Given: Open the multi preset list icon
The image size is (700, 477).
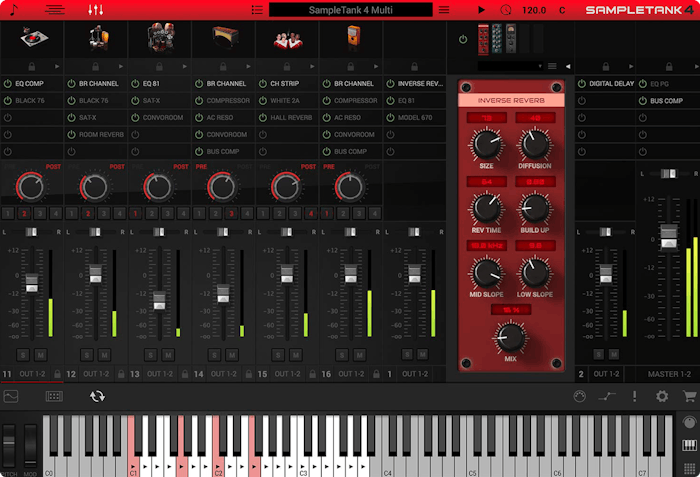Looking at the screenshot, I should (x=257, y=9).
